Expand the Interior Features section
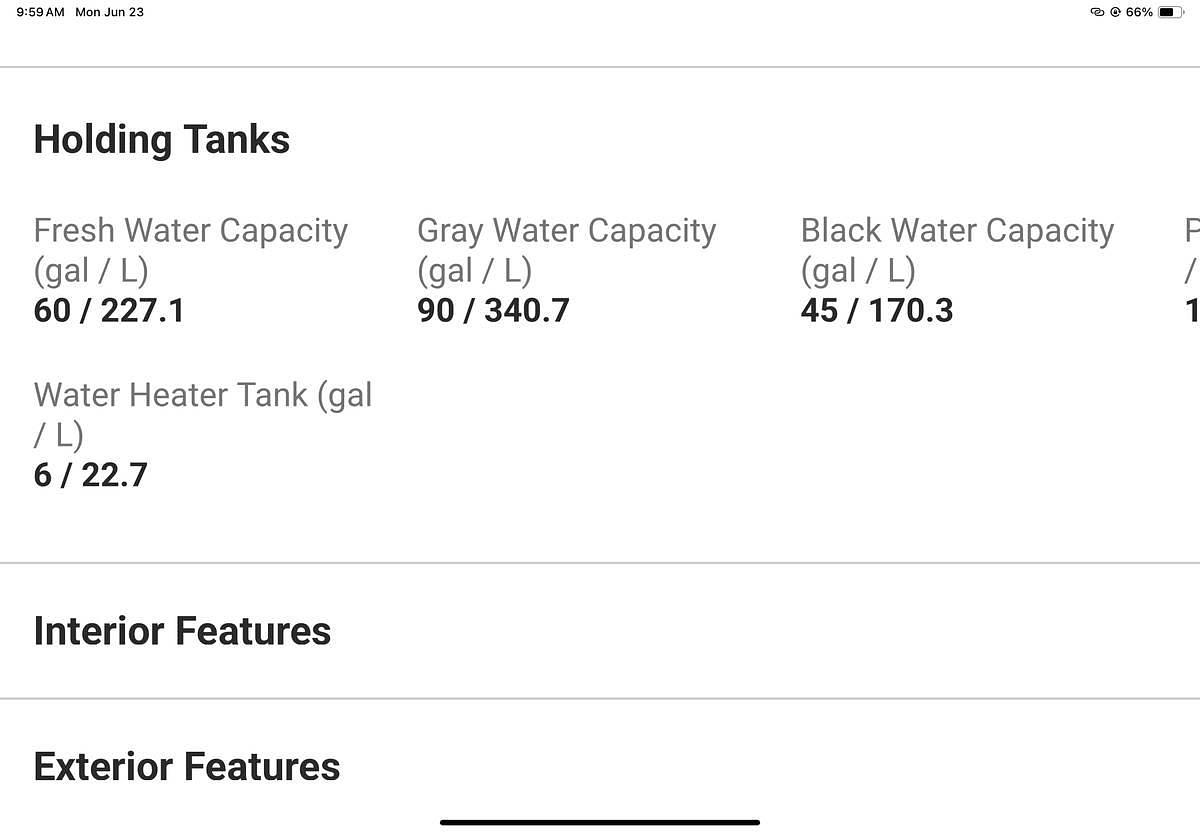 coord(182,631)
